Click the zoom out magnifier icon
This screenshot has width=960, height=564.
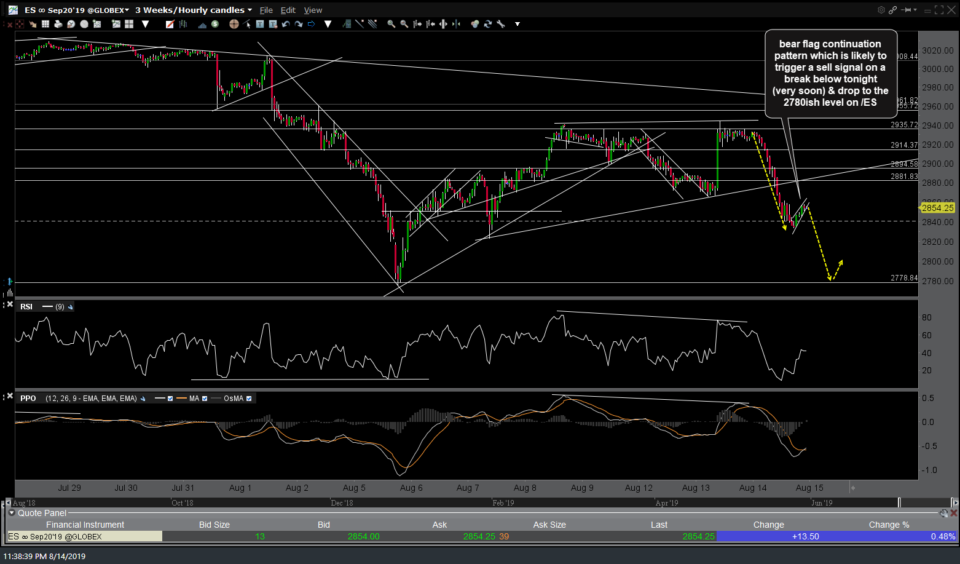point(404,24)
